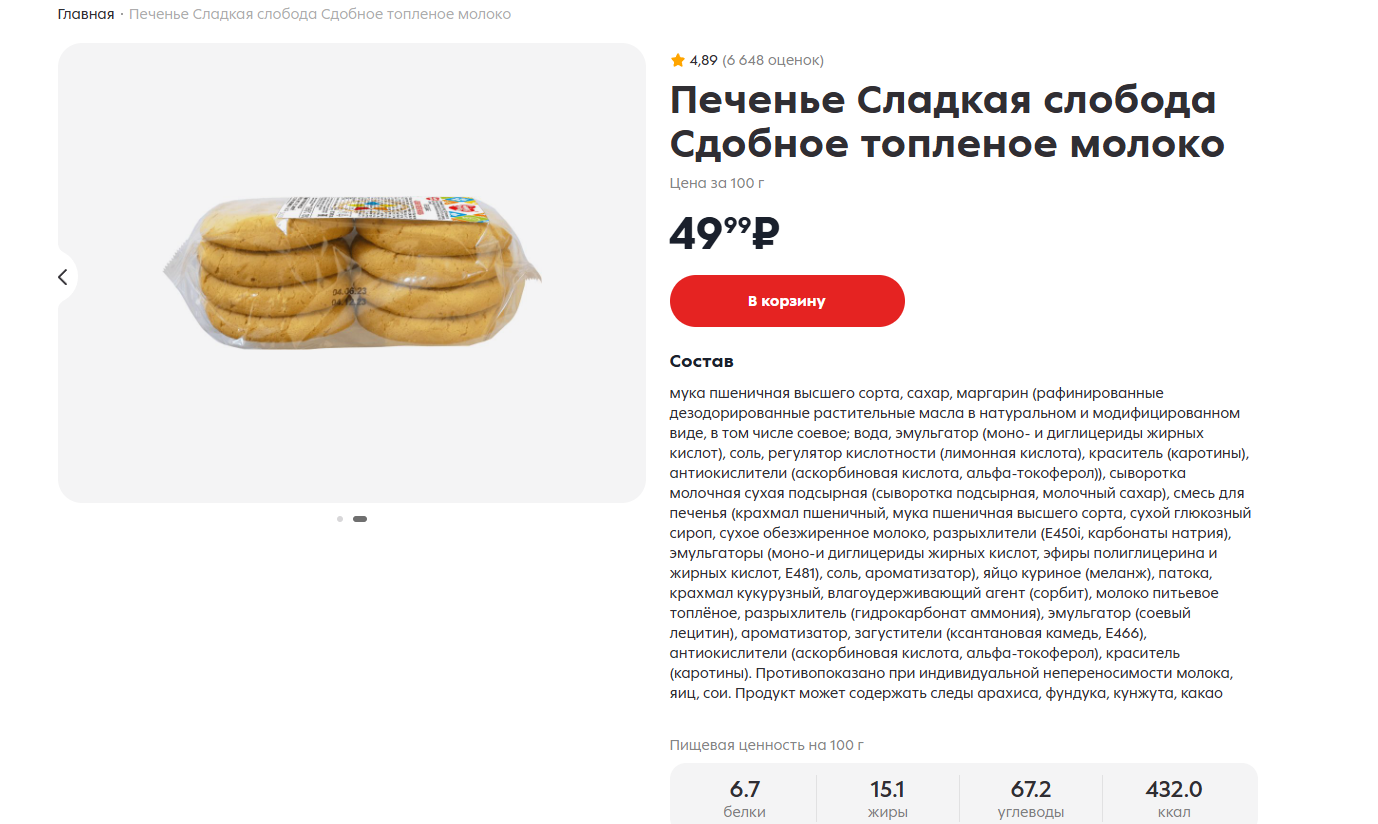The width and height of the screenshot is (1378, 824).
Task: Select the active second carousel indicator dot
Action: tap(360, 519)
